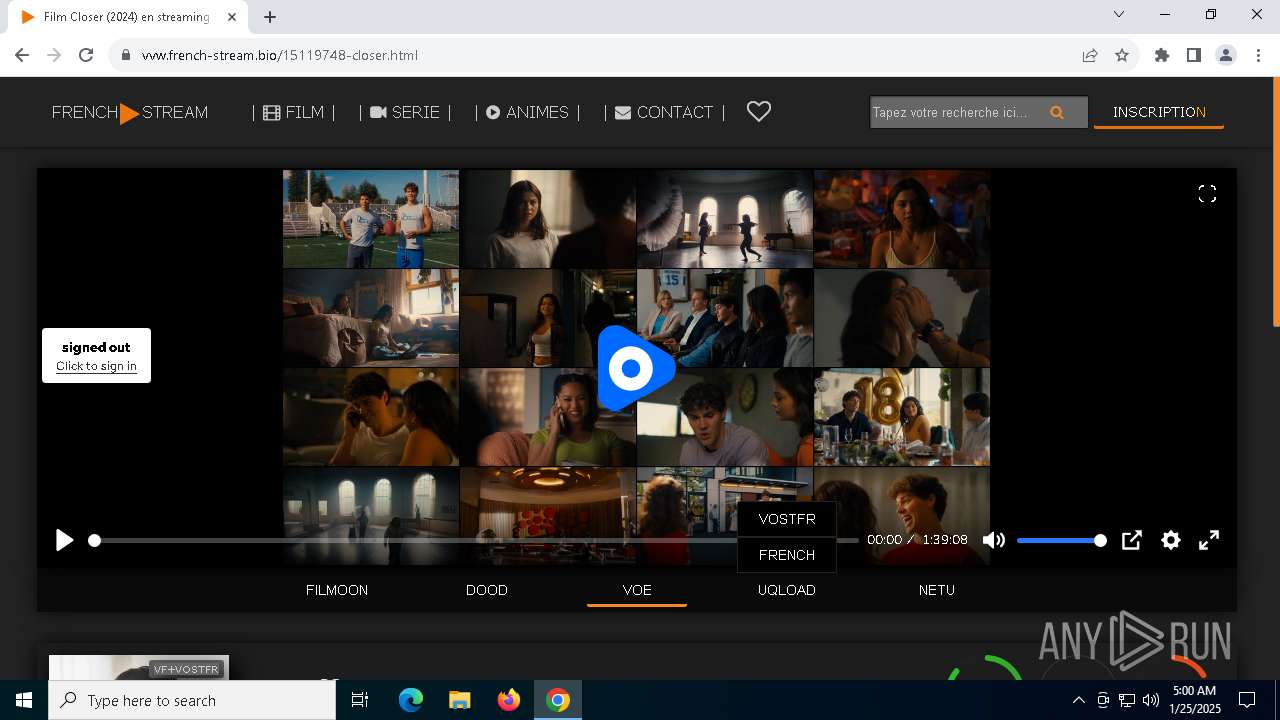Reload the current page
The width and height of the screenshot is (1280, 720).
pyautogui.click(x=86, y=55)
